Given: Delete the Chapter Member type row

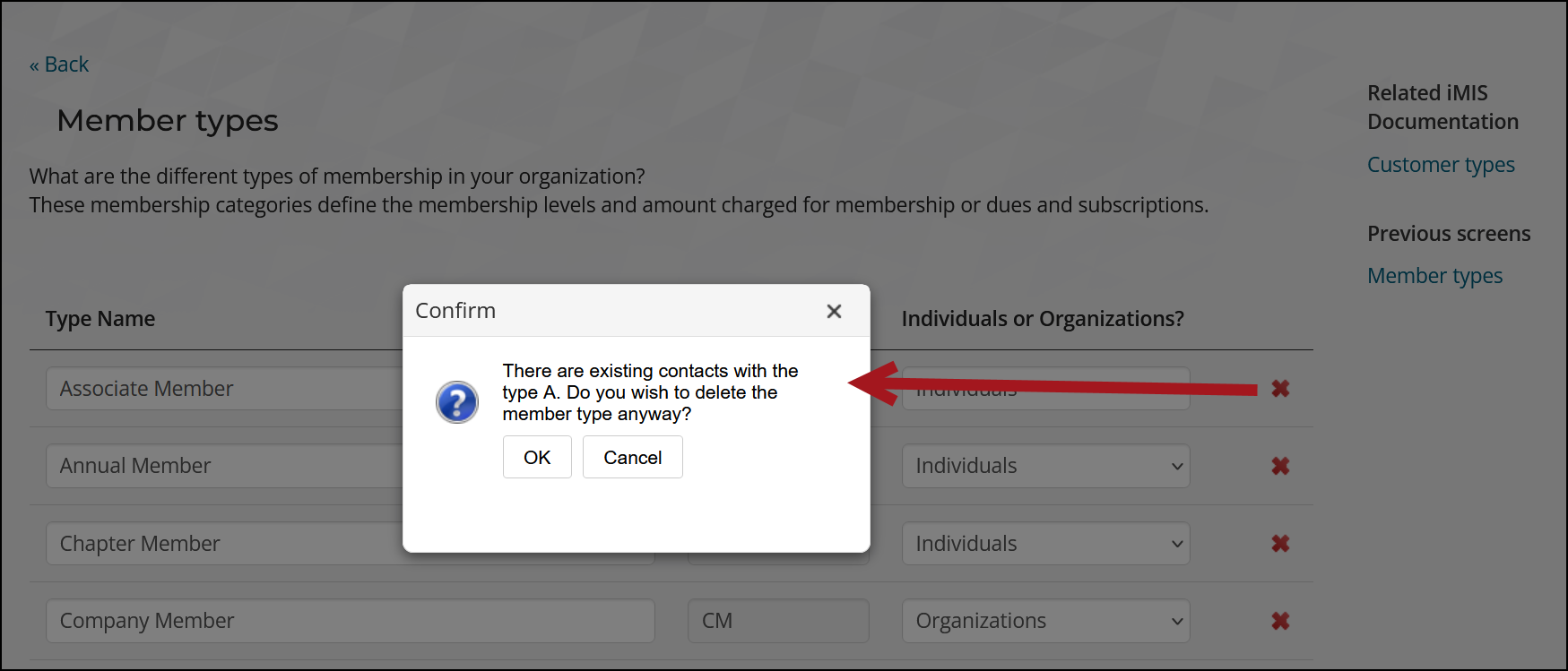Looking at the screenshot, I should pyautogui.click(x=1280, y=544).
